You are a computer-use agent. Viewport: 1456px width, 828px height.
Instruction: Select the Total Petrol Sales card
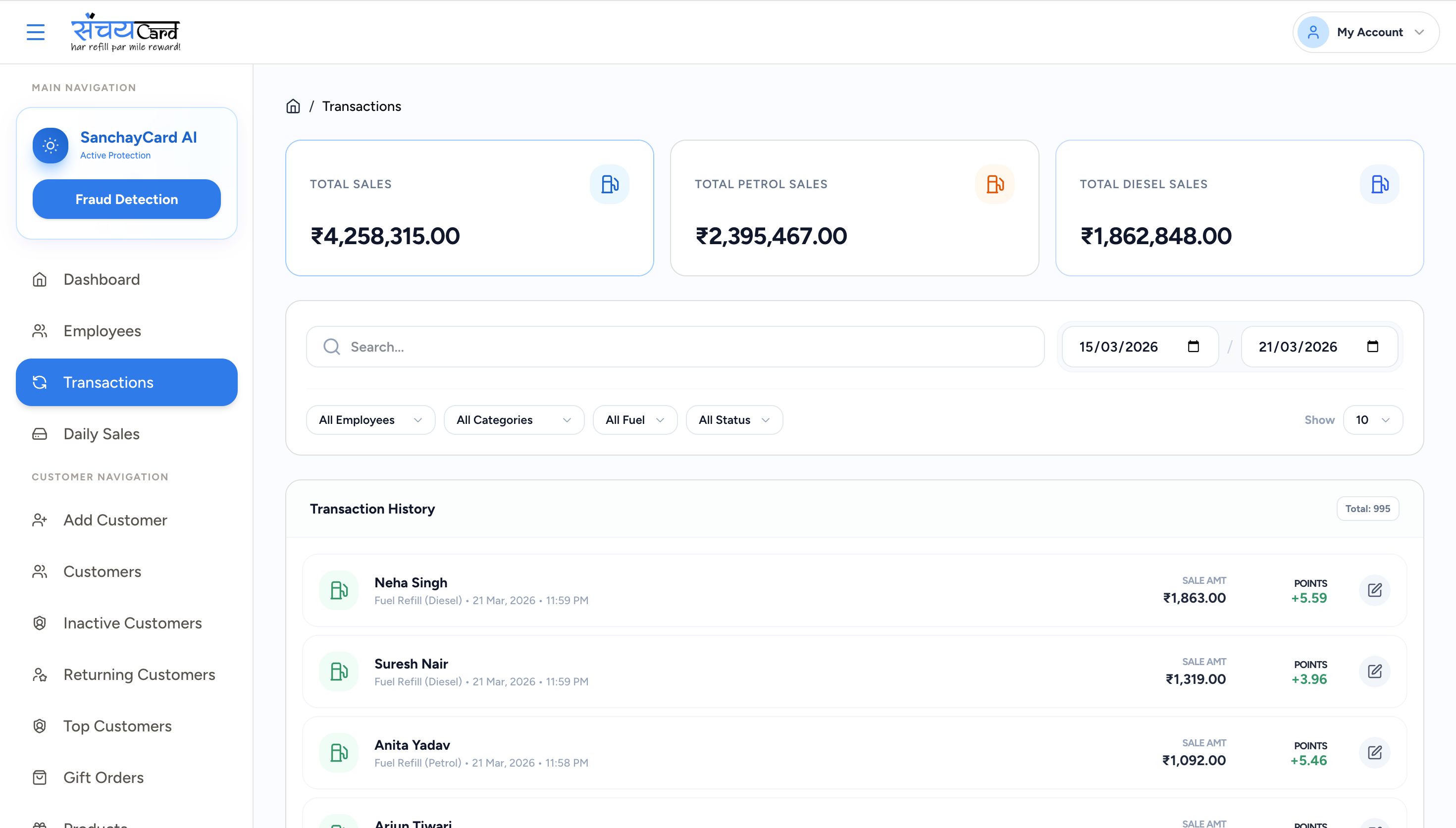854,208
